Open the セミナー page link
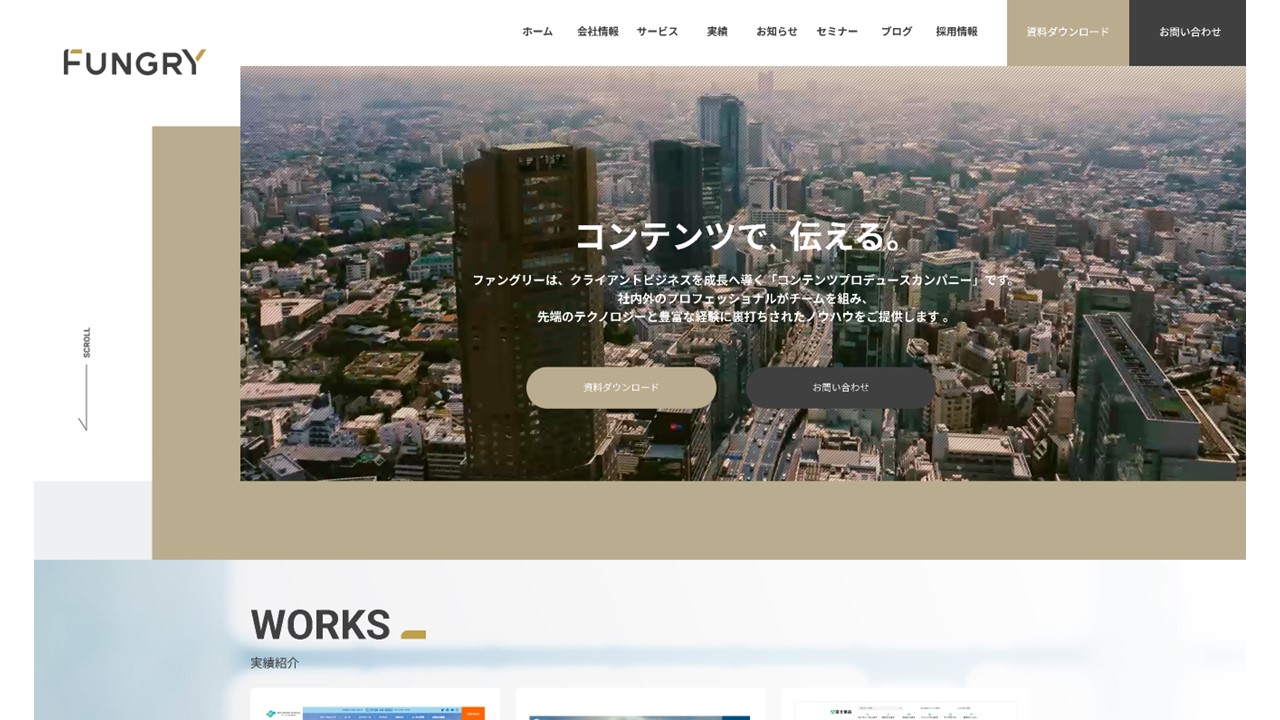This screenshot has height=720, width=1280. pos(838,31)
